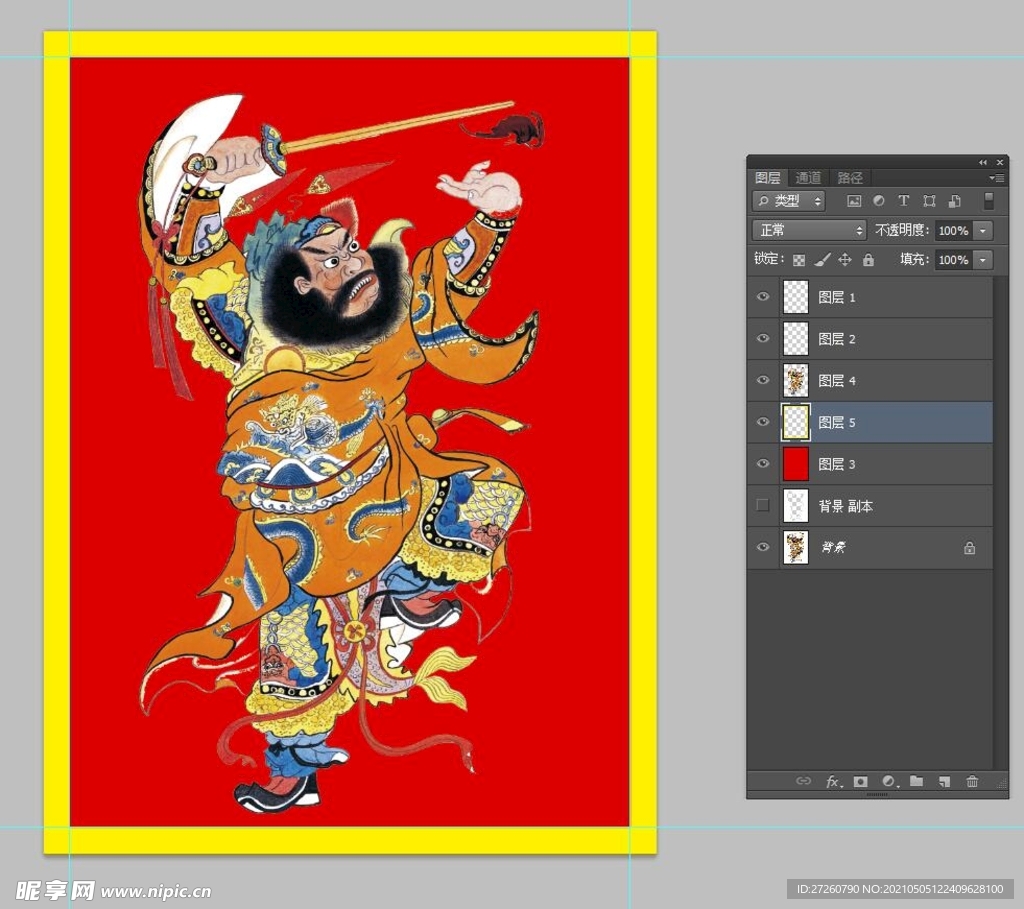
Task: Open the 不透明度 opacity dropdown arrow
Action: pos(983,231)
